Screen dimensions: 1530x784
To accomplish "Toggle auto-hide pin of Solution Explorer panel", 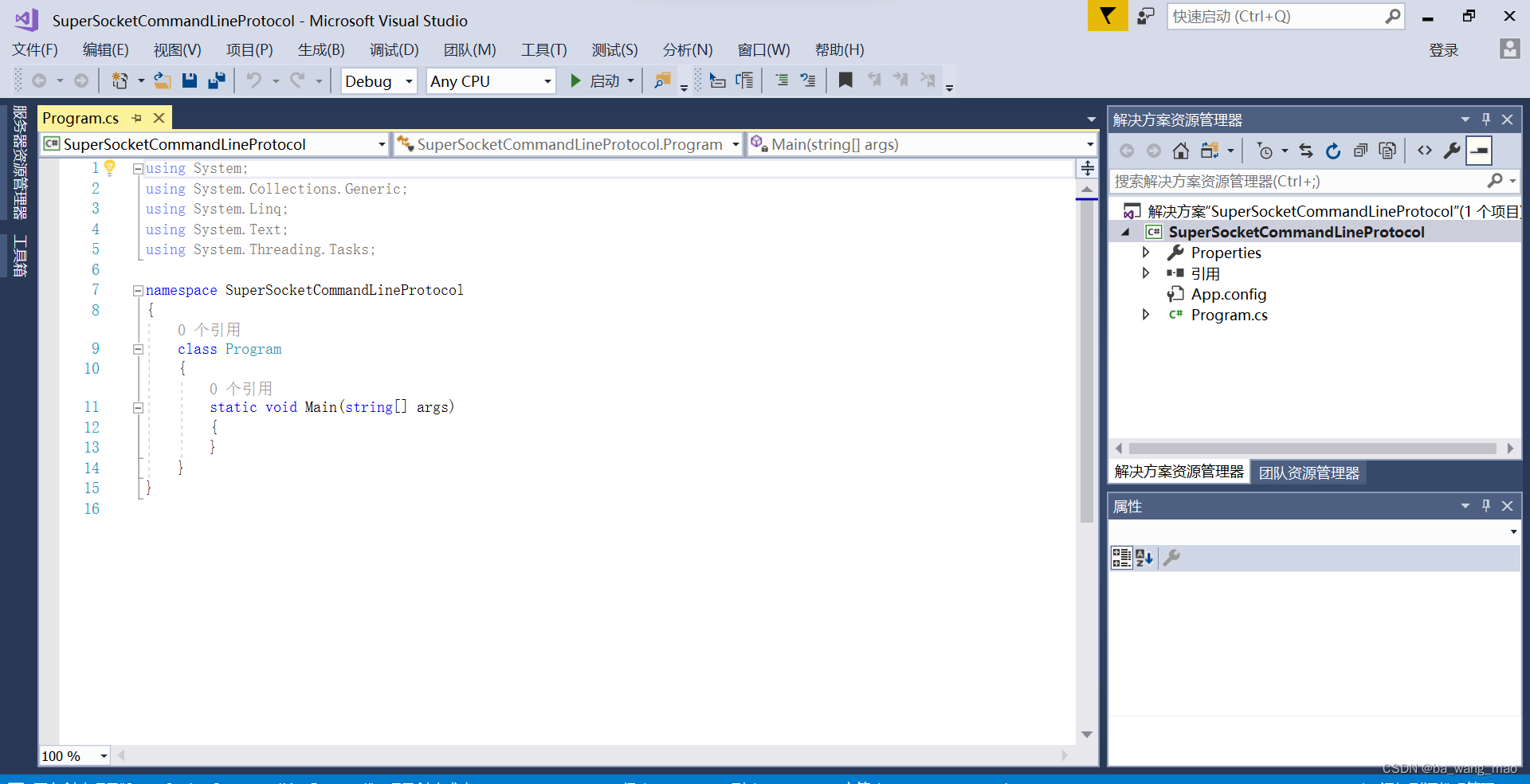I will 1485,119.
